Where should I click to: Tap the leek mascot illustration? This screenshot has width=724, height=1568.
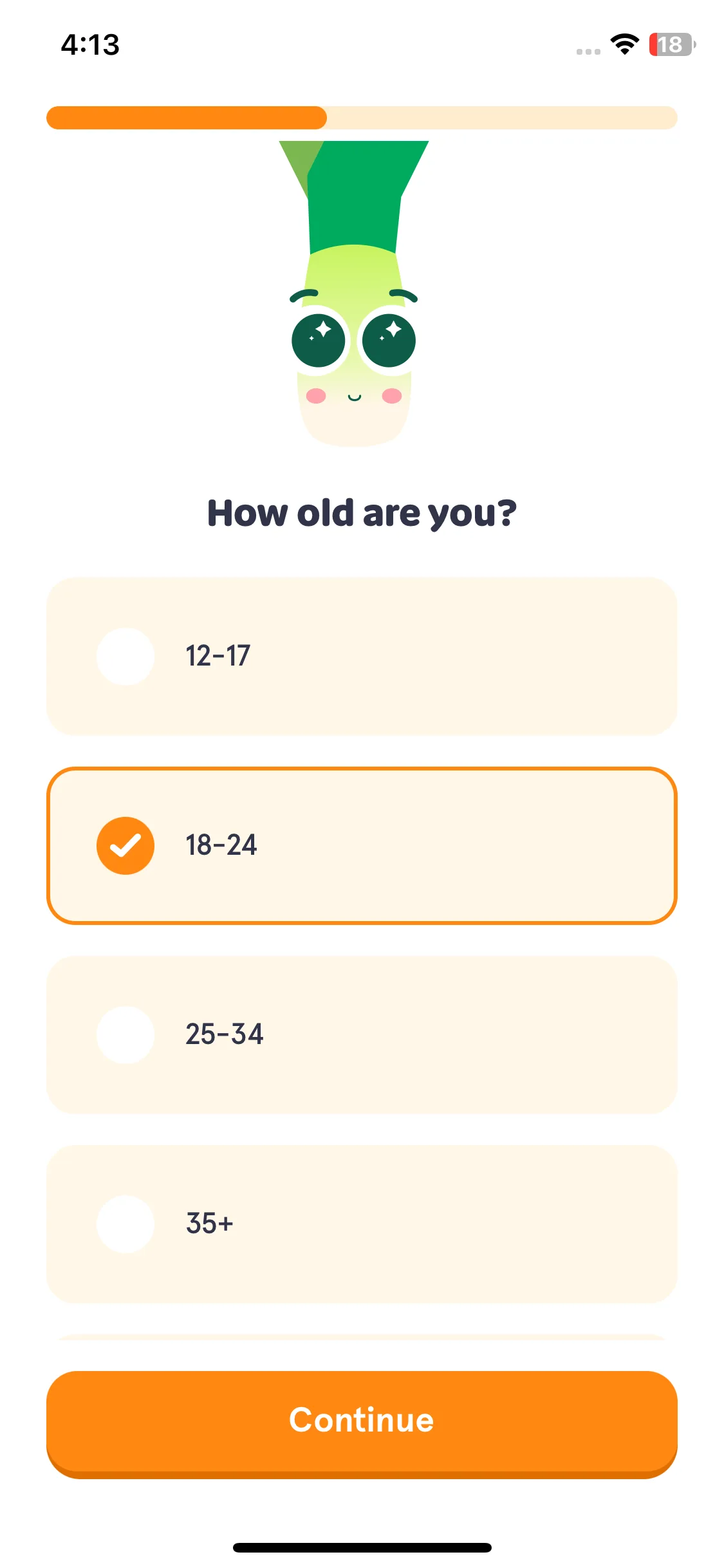(354, 294)
